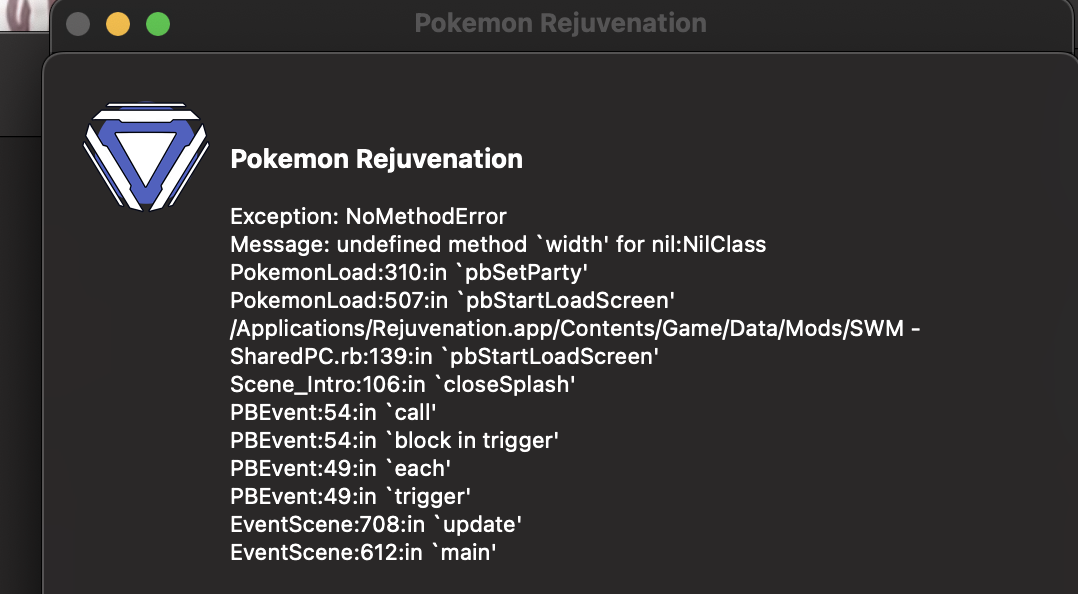Viewport: 1078px width, 594px height.
Task: Select the PokemonLoad:507 pbStartLoadScreen trace line
Action: tap(452, 301)
